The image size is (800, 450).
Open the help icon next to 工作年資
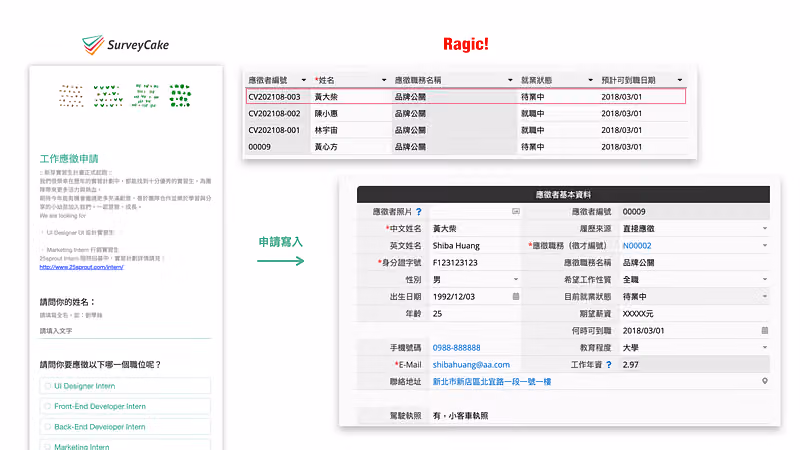[609, 365]
